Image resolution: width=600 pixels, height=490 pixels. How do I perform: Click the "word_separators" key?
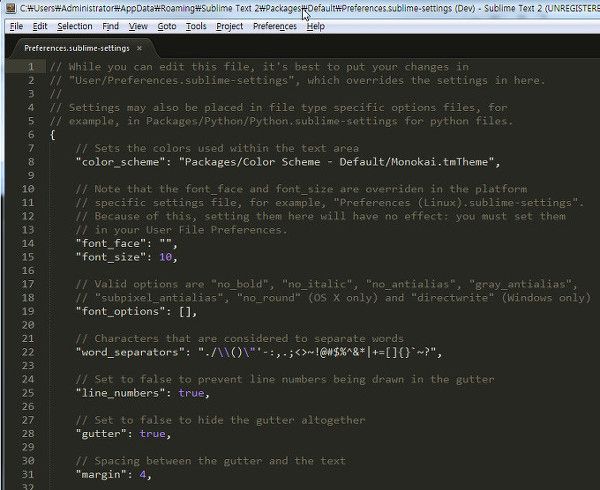point(130,352)
